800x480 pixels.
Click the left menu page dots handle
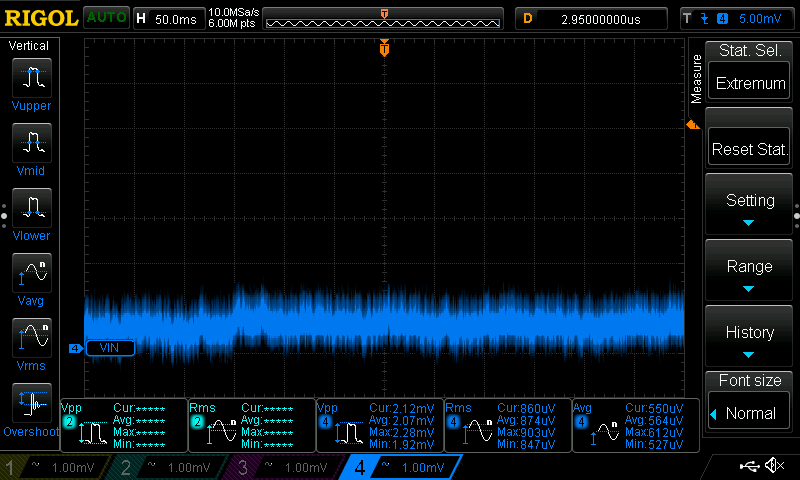tap(4, 216)
